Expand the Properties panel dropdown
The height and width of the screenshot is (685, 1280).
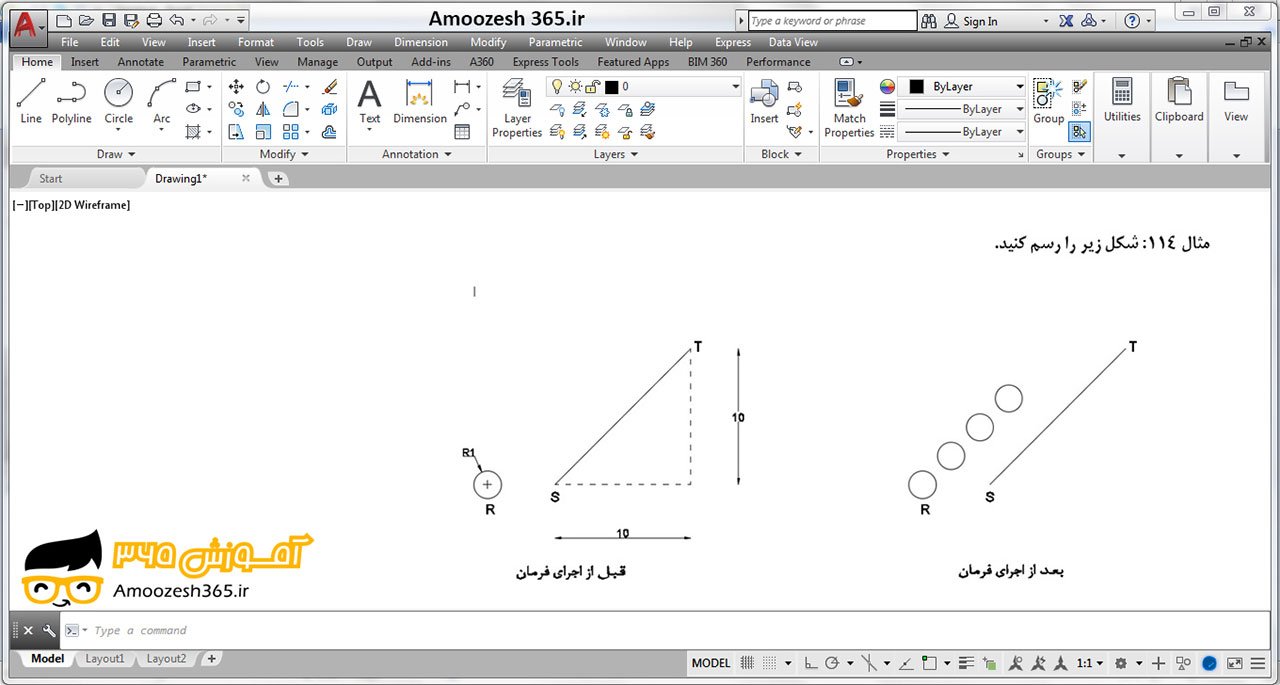click(918, 154)
